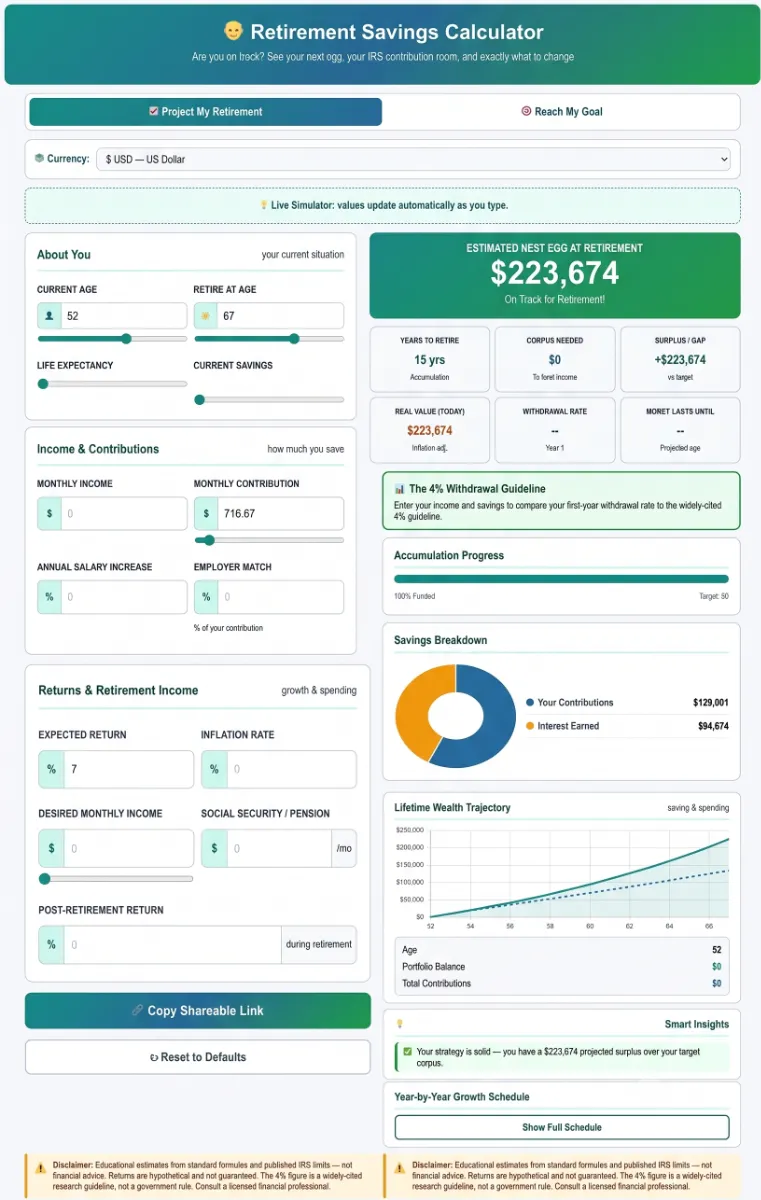Click the "15 yrs" value in Years to Retire

coord(430,360)
